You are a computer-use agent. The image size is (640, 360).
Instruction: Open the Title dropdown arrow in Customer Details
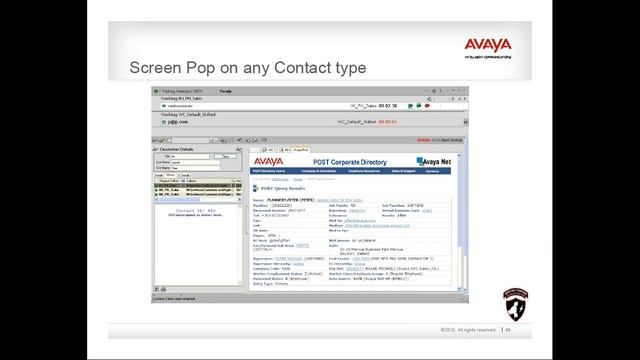point(211,156)
